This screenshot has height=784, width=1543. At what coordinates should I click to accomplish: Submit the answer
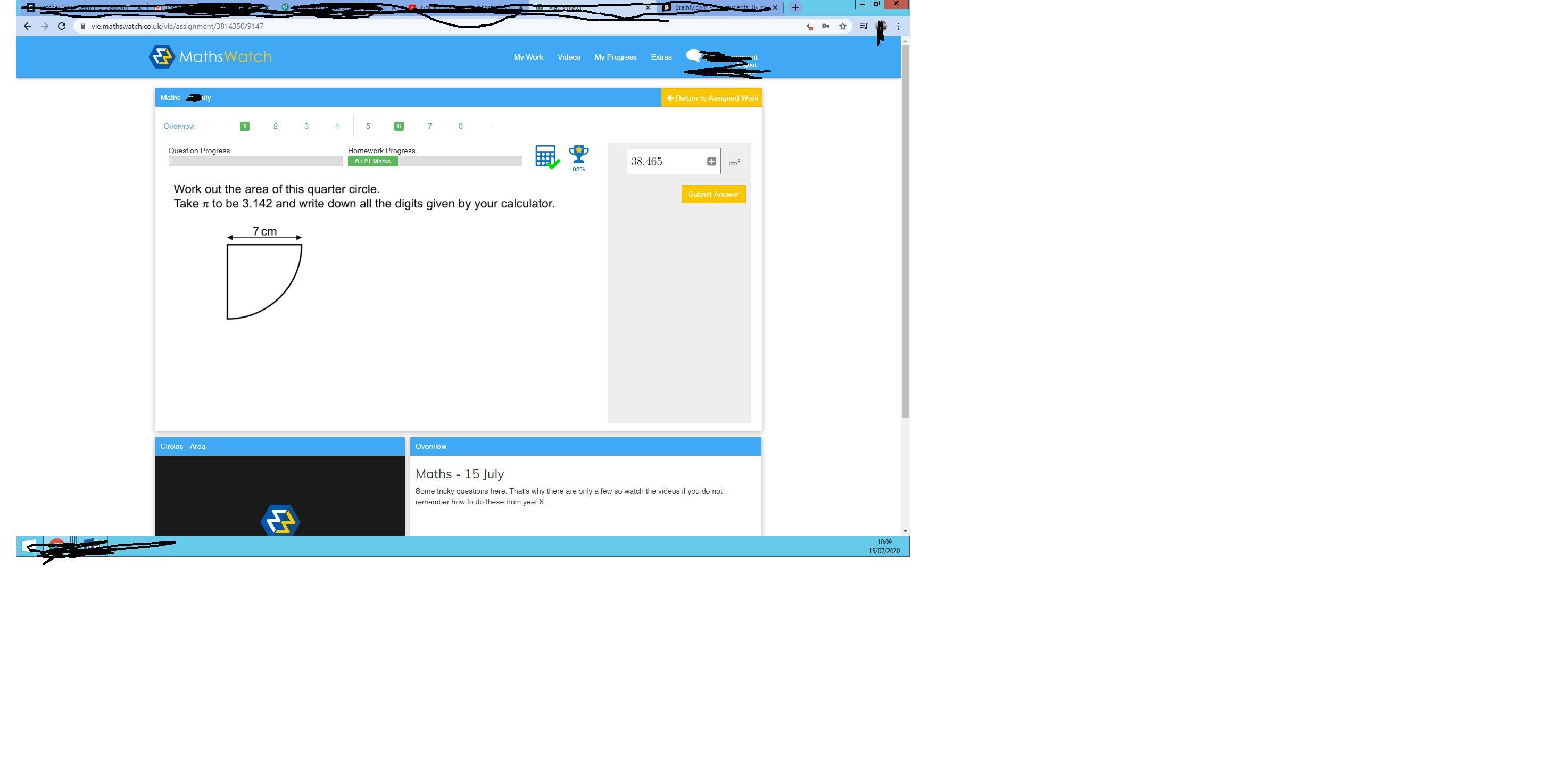pos(713,194)
